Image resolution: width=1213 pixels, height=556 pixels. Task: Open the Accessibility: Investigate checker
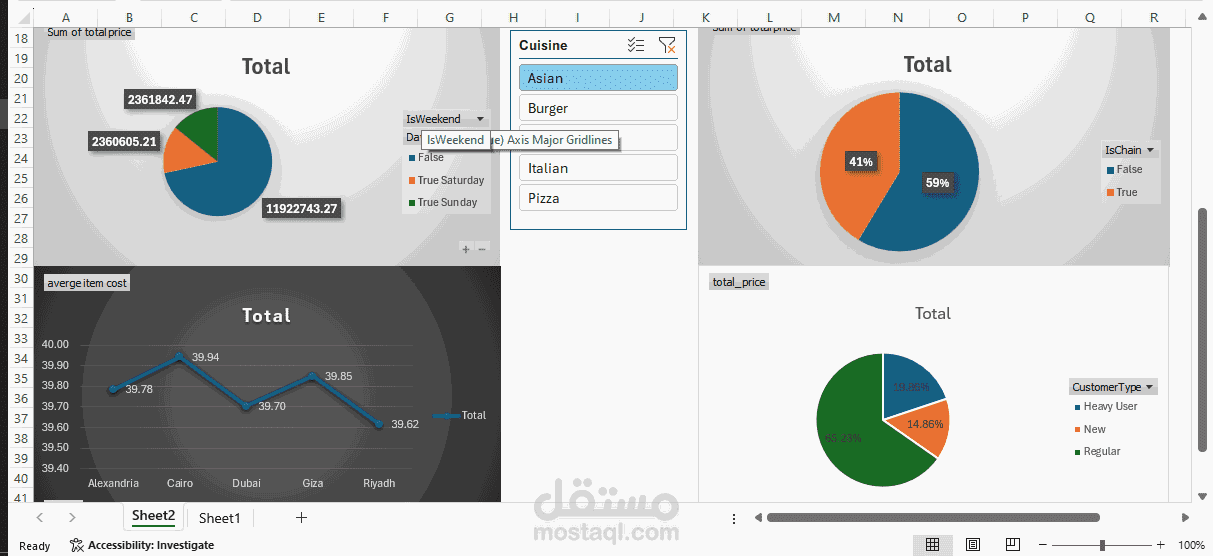point(142,545)
